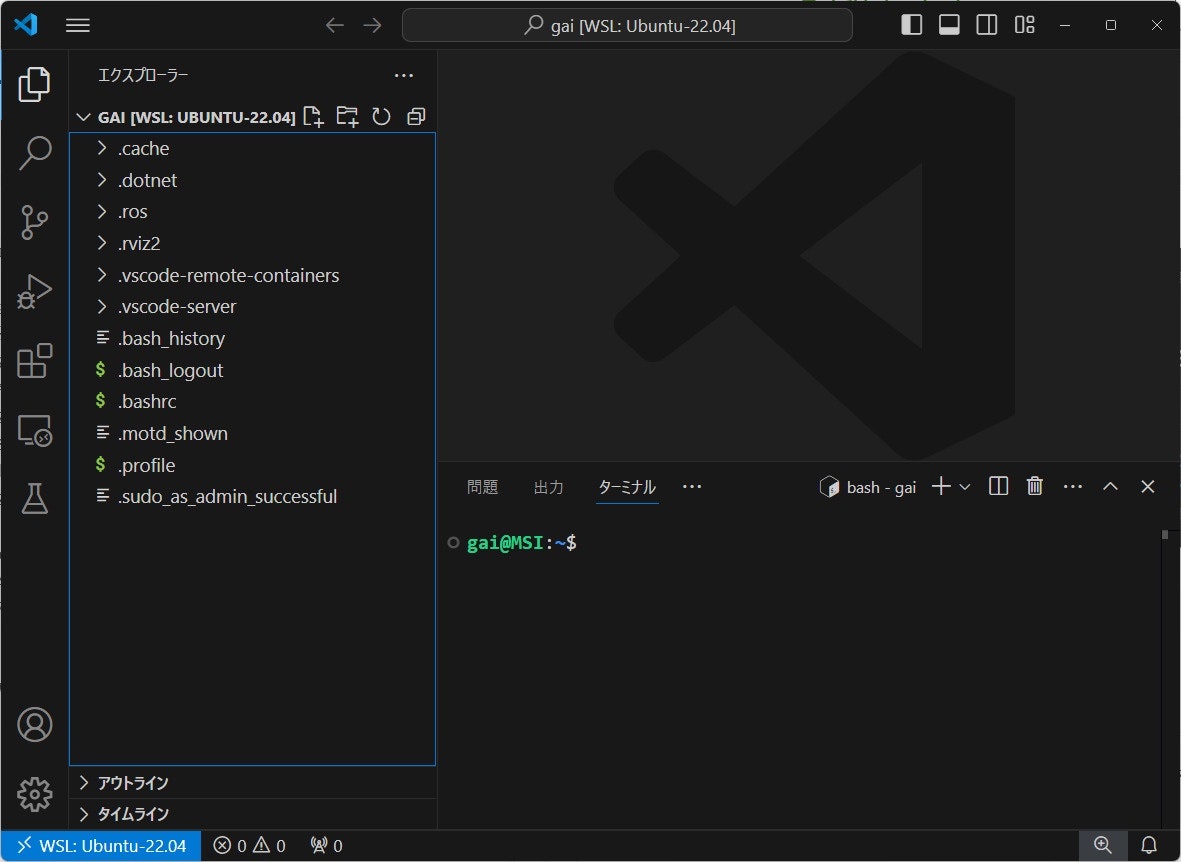
Task: Split the terminal pane
Action: [x=999, y=487]
